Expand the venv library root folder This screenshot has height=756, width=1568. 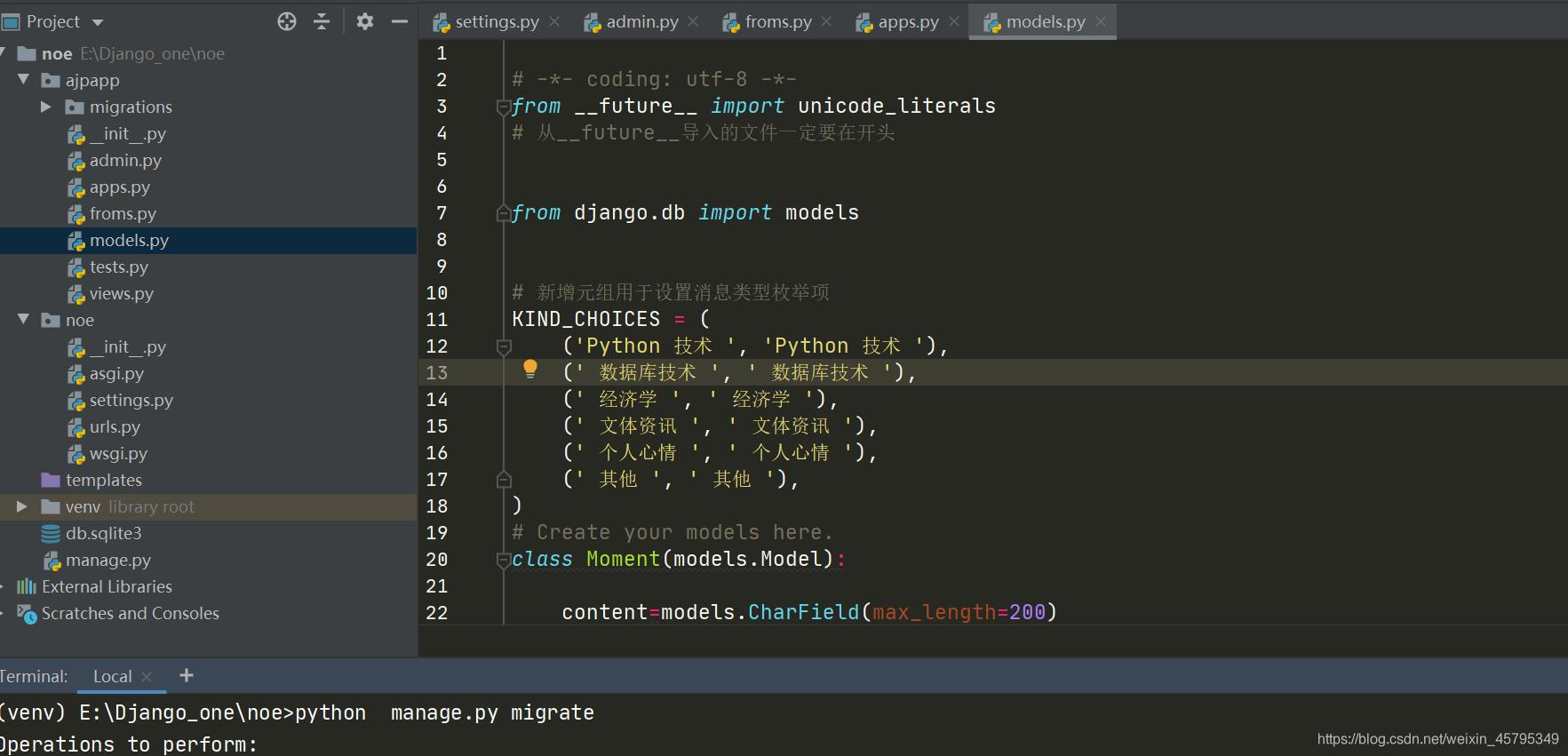pos(22,506)
